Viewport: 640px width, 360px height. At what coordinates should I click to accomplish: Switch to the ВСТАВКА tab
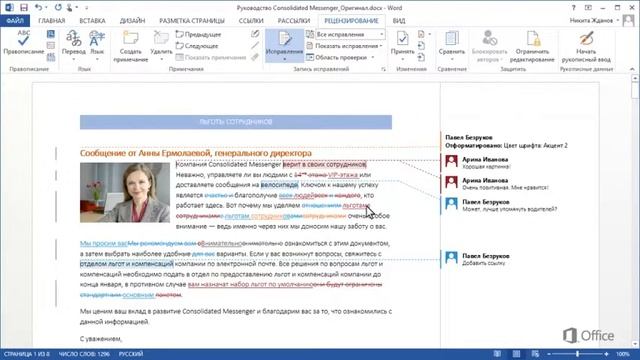tap(92, 20)
